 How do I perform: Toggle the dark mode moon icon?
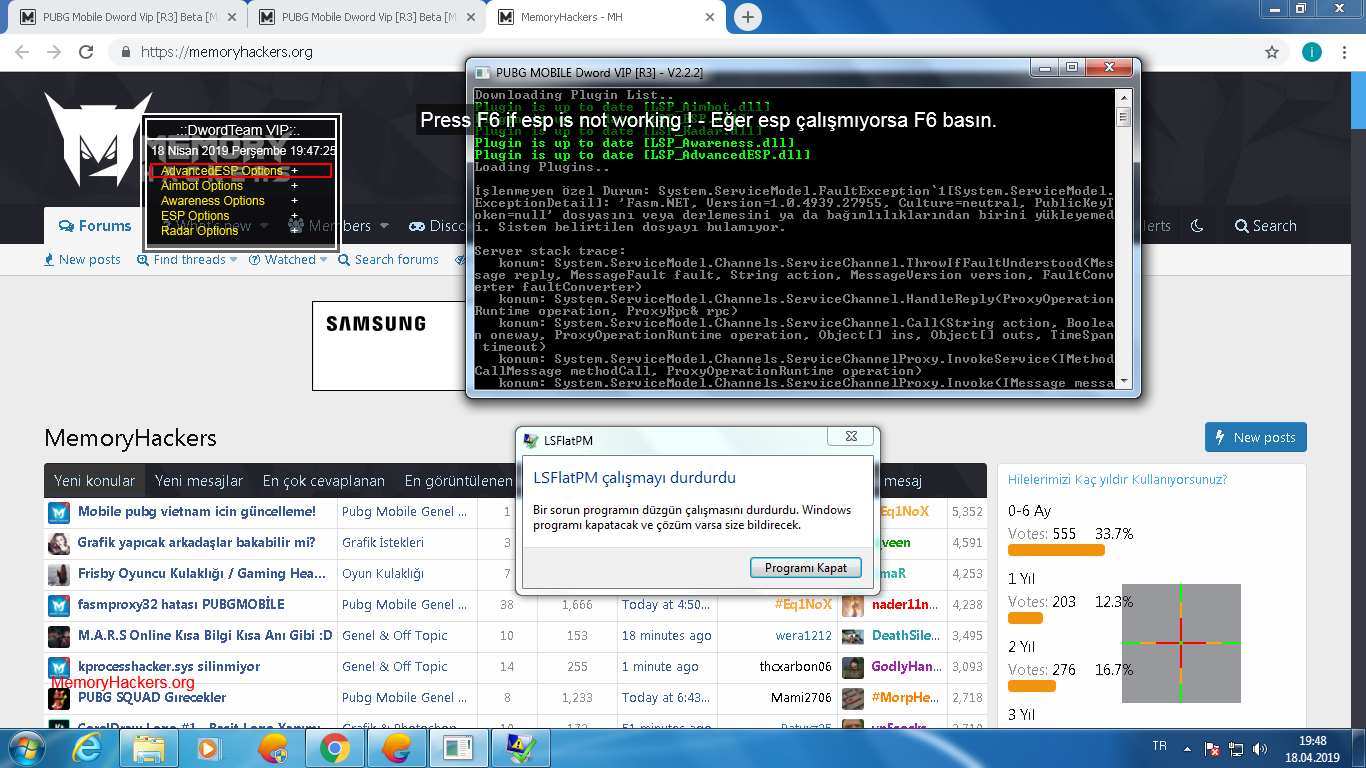1197,226
